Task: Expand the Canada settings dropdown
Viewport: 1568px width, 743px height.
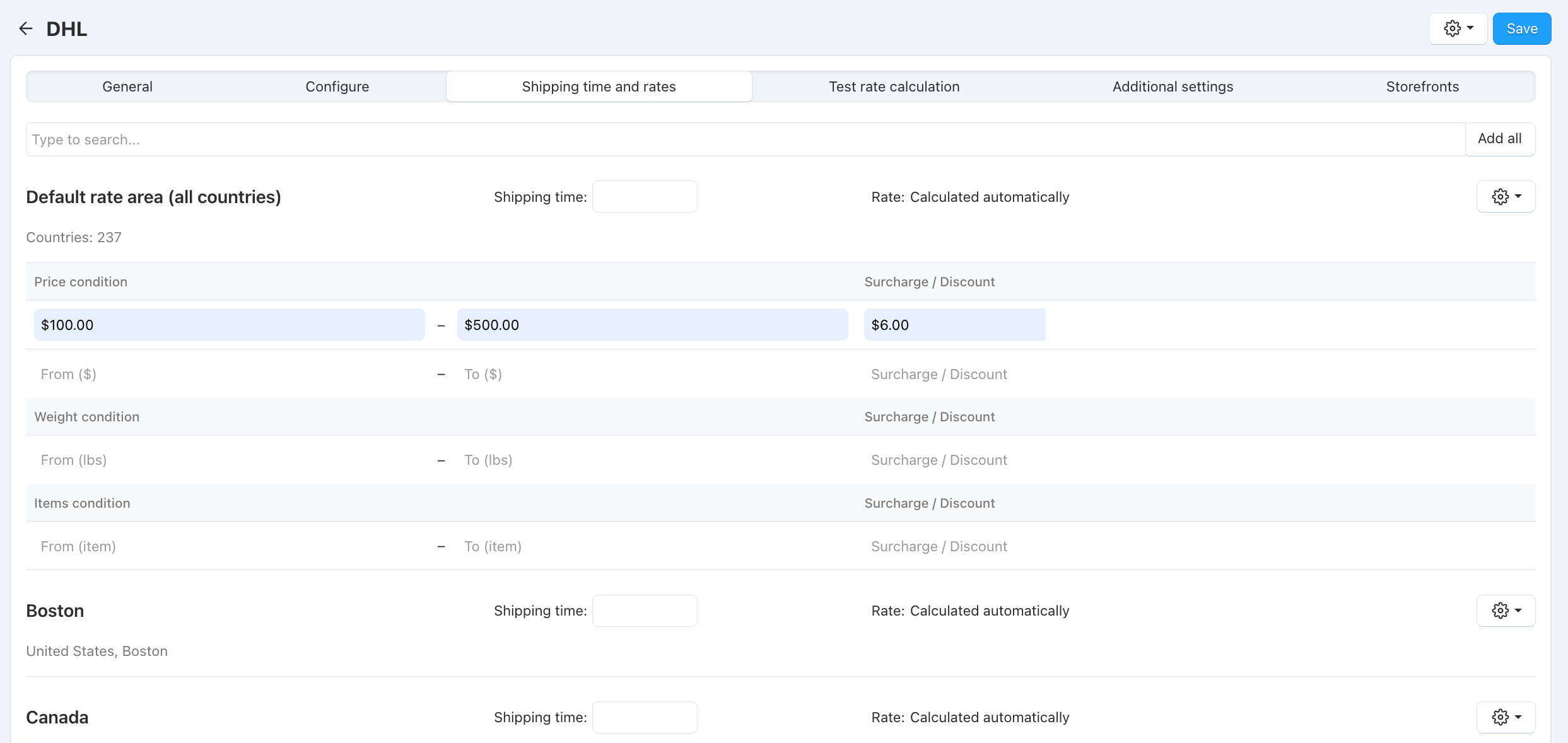Action: pos(1519,717)
